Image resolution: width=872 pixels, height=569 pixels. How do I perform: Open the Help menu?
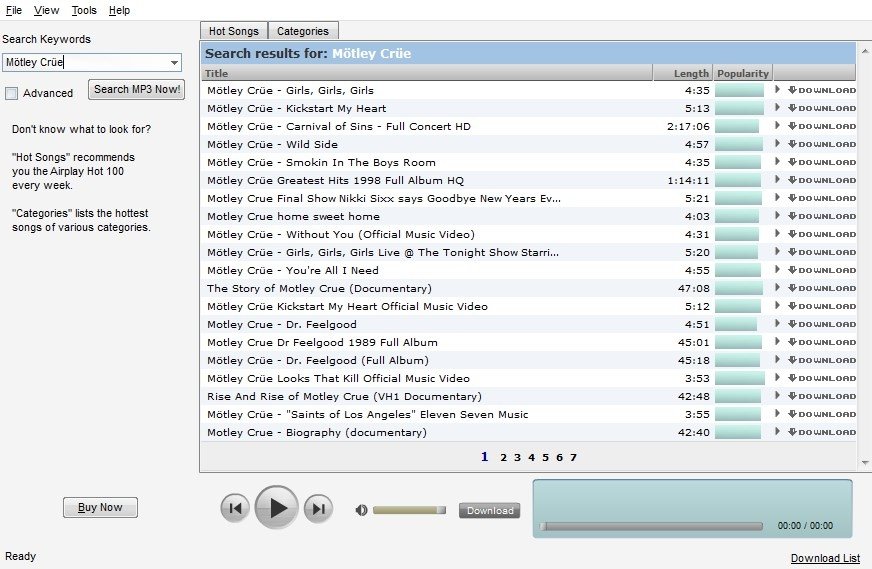click(x=119, y=10)
